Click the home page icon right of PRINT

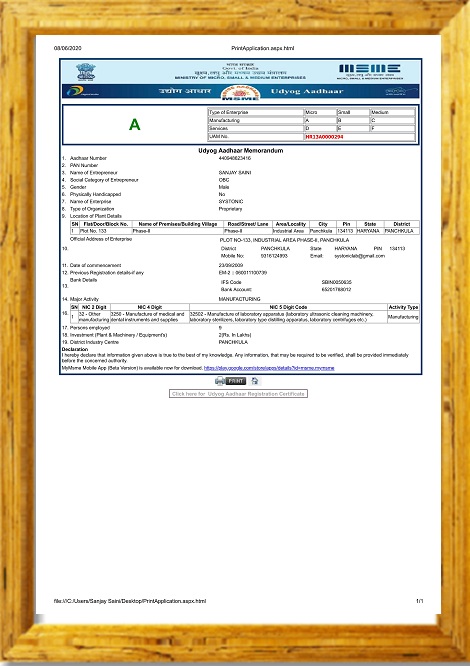pos(255,381)
